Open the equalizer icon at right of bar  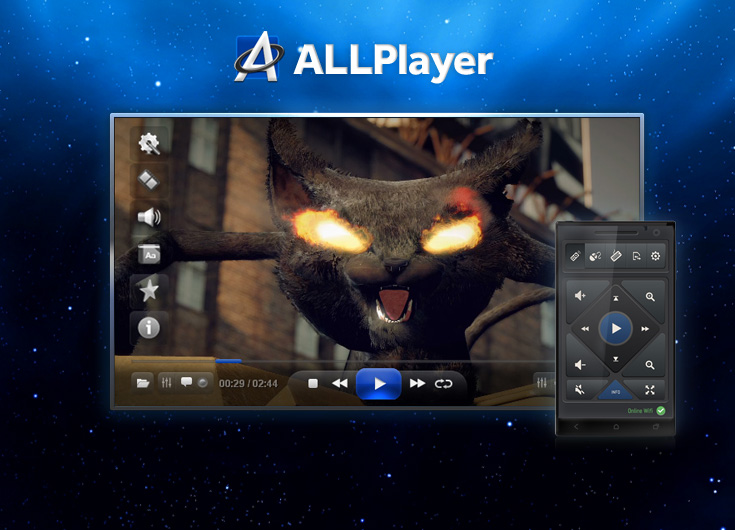click(542, 383)
